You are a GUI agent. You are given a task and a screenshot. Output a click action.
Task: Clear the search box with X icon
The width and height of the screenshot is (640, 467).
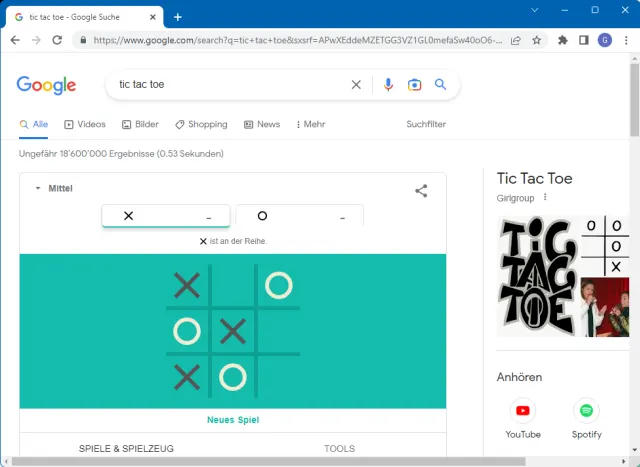[356, 85]
